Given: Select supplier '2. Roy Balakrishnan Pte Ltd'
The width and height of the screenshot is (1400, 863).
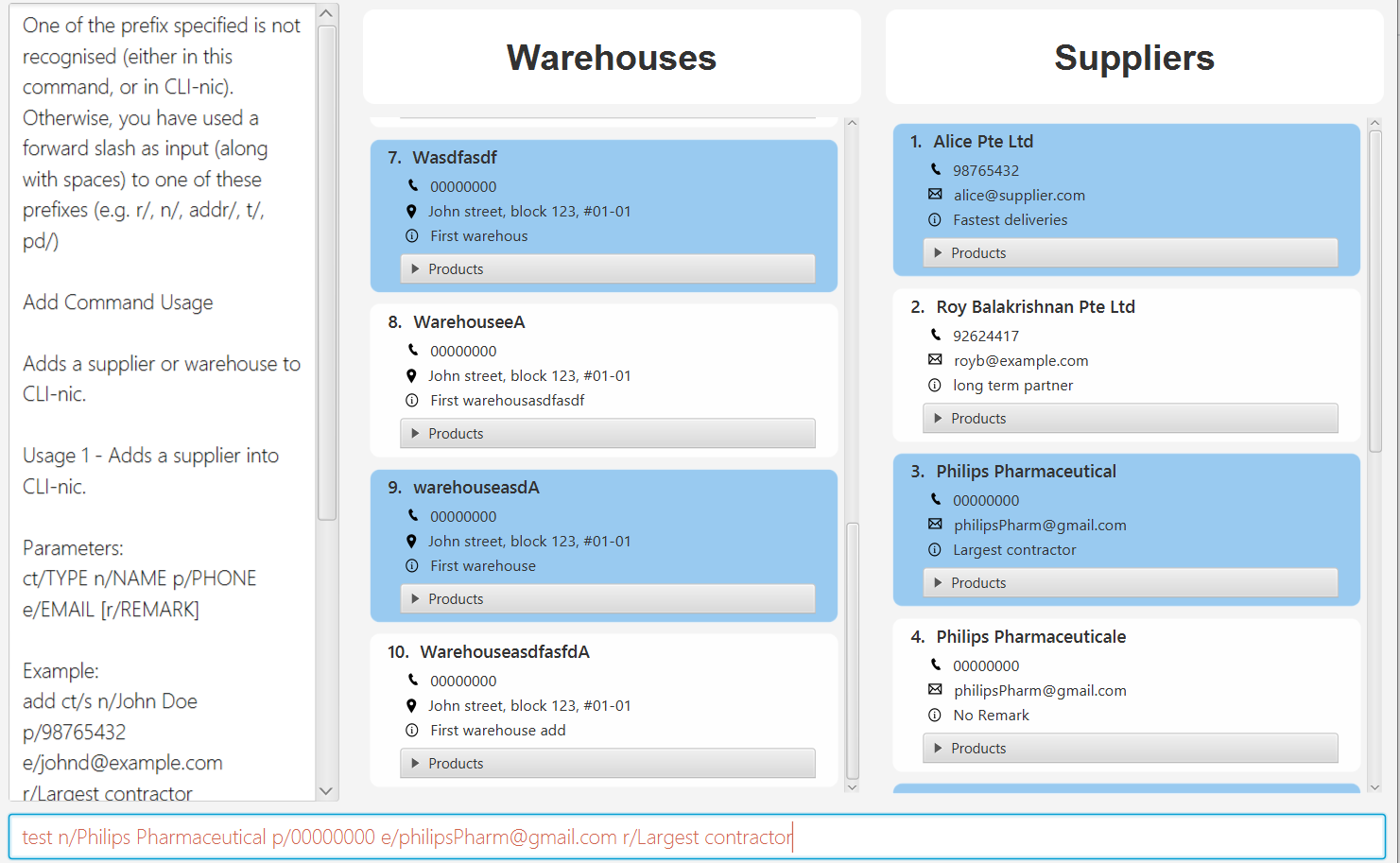Looking at the screenshot, I should click(1023, 306).
